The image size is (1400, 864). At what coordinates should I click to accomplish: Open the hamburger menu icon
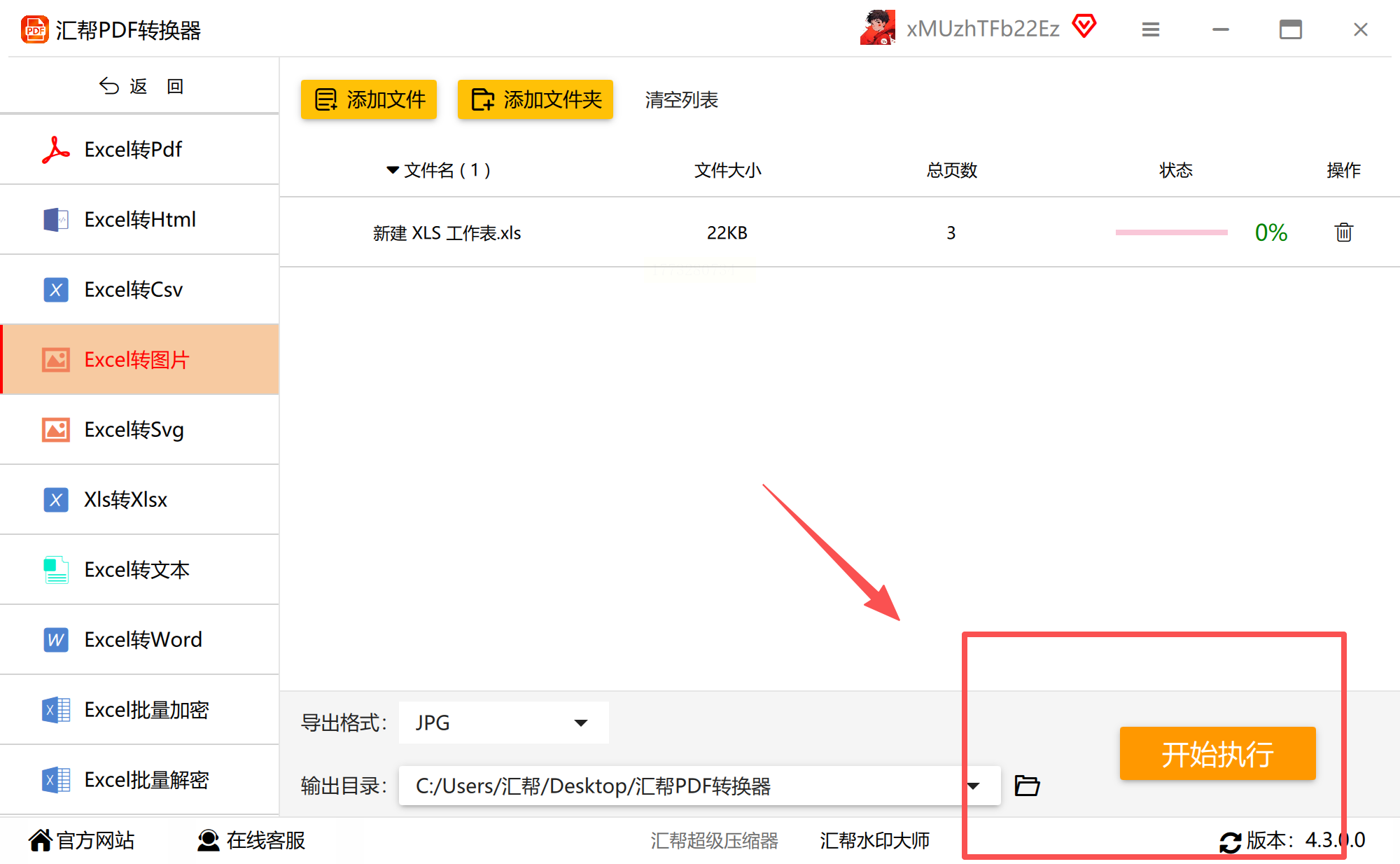[x=1150, y=29]
